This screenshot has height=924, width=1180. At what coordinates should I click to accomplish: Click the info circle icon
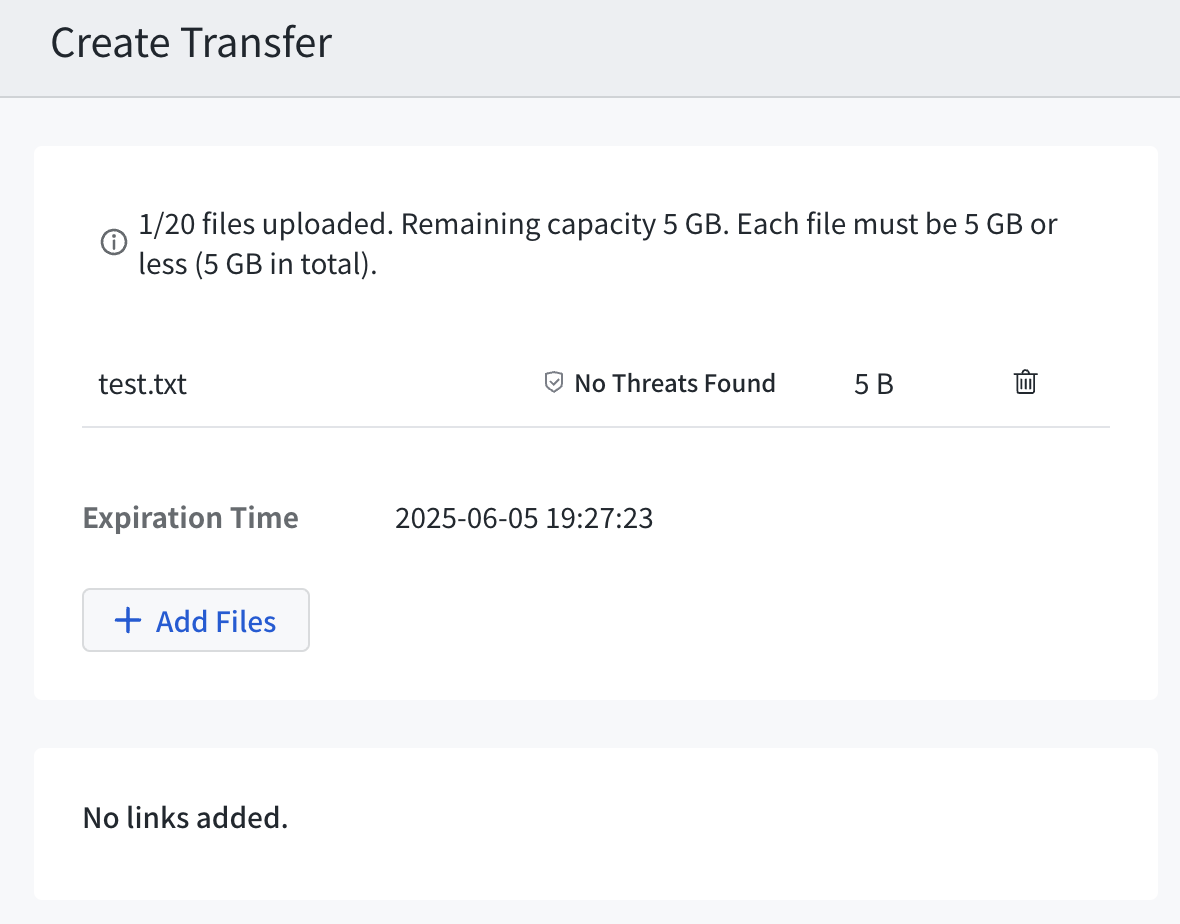coord(114,242)
